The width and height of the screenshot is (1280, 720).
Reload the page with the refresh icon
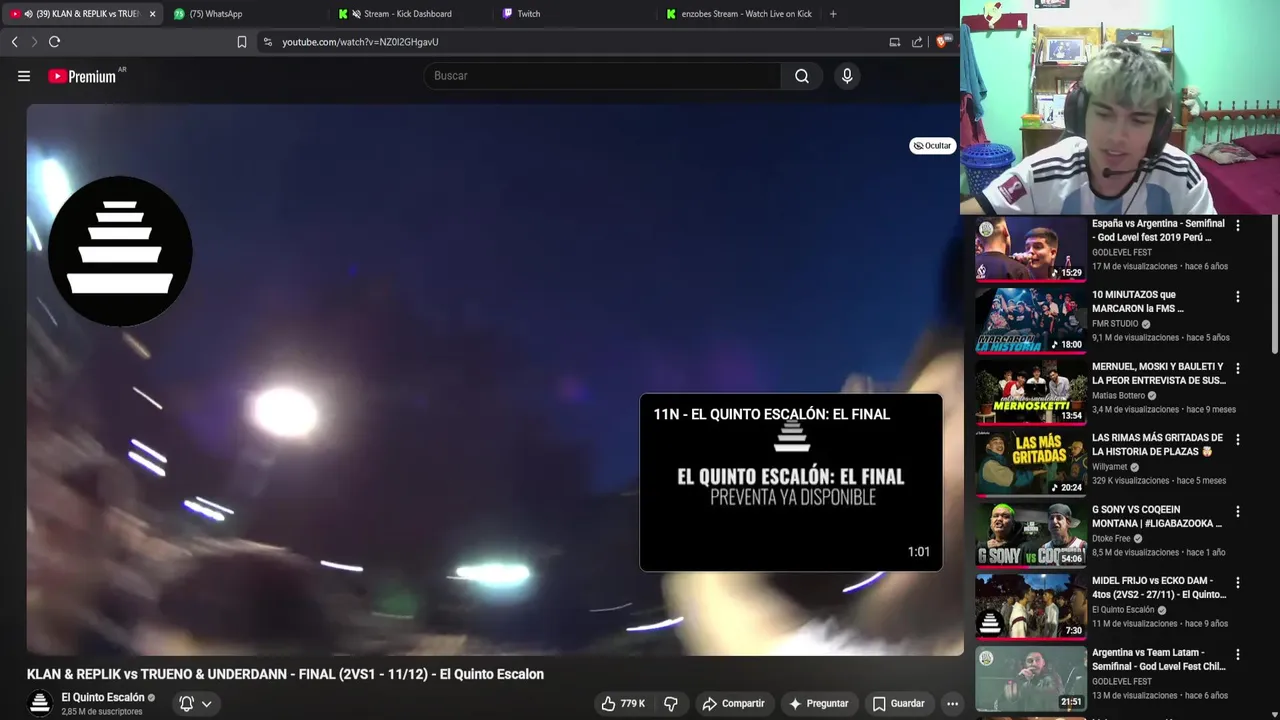54,42
